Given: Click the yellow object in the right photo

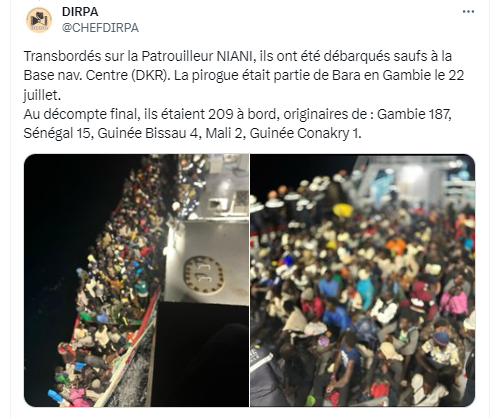Looking at the screenshot, I should tap(343, 210).
